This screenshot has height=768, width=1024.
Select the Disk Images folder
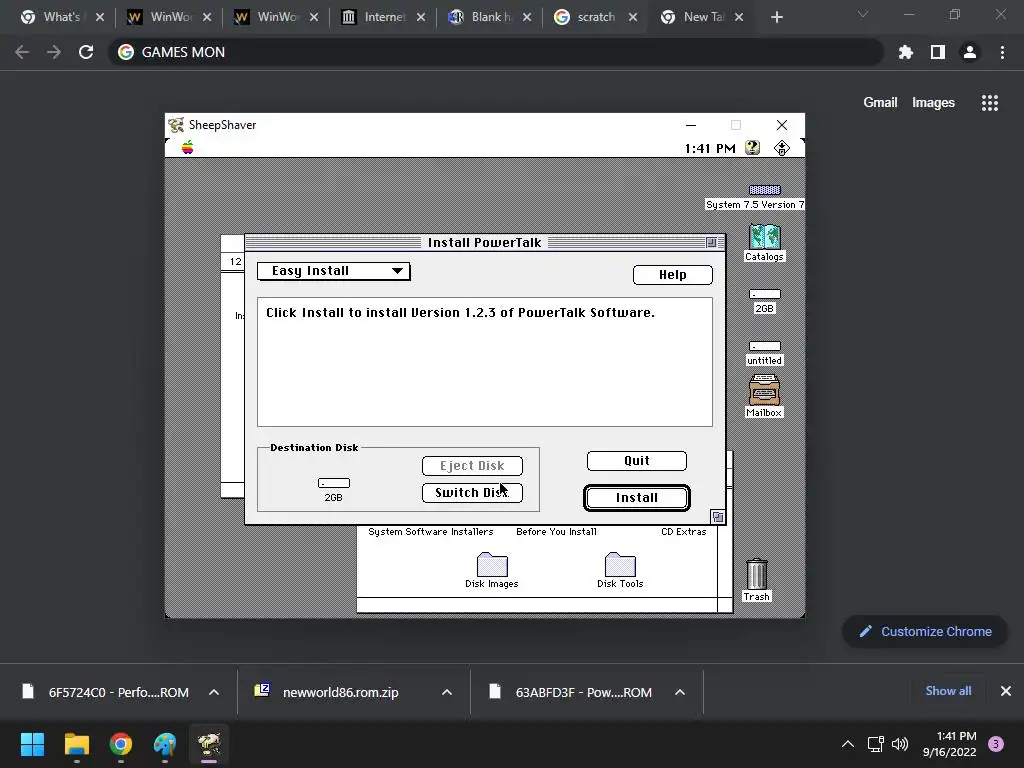tap(492, 564)
